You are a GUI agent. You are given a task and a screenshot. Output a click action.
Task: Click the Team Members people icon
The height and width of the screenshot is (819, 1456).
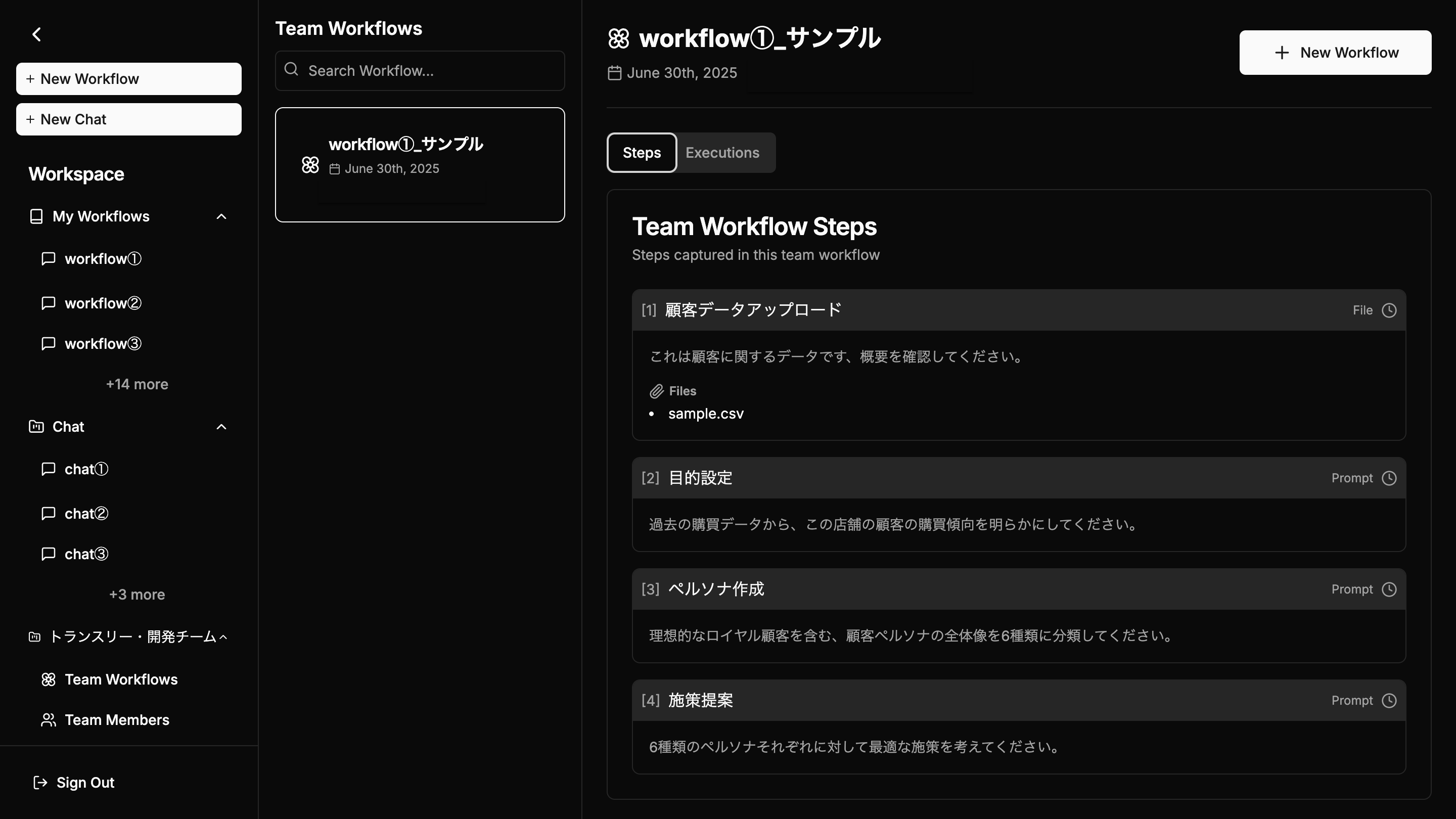point(49,720)
